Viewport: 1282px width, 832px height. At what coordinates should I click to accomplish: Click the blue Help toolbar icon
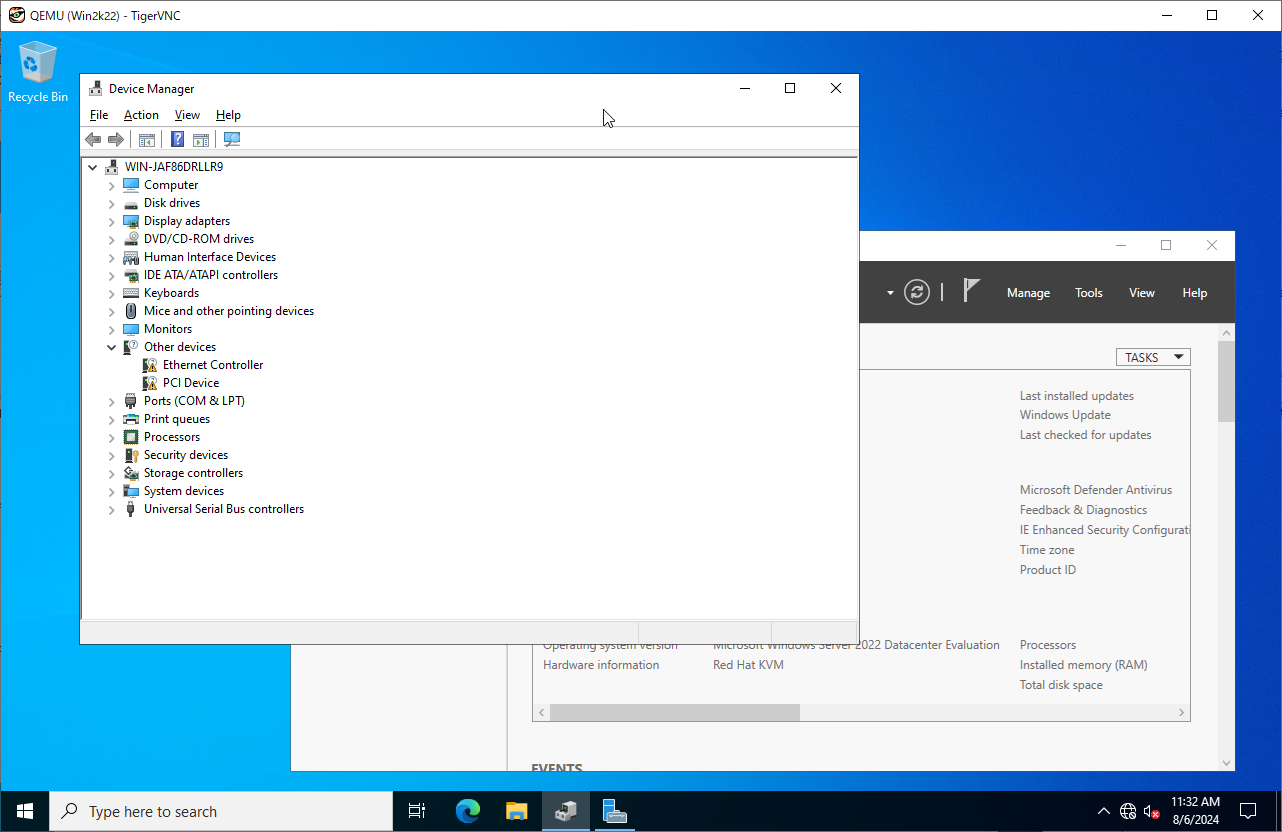pyautogui.click(x=177, y=139)
